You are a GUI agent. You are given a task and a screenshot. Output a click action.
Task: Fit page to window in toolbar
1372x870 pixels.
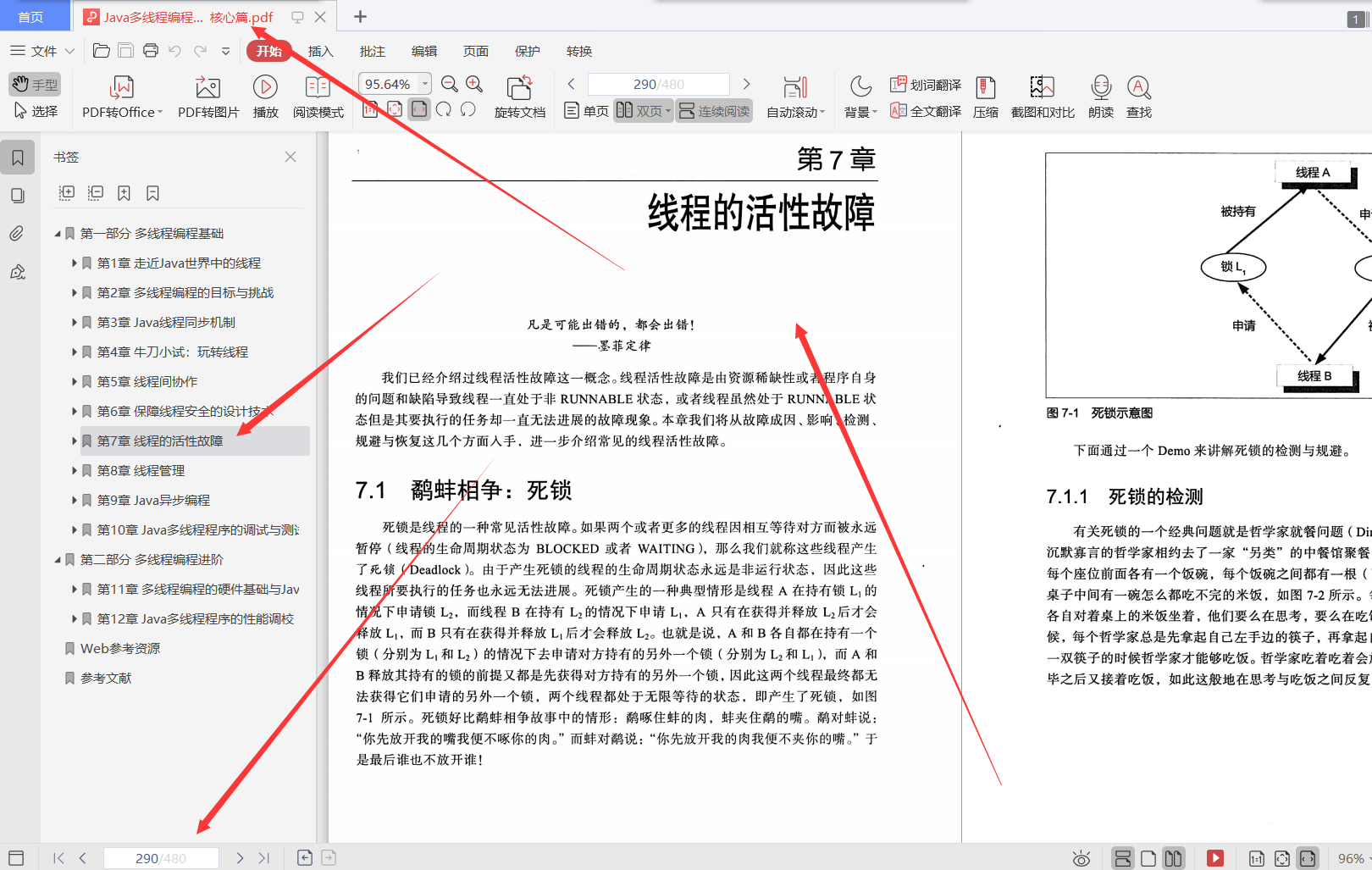pos(395,109)
